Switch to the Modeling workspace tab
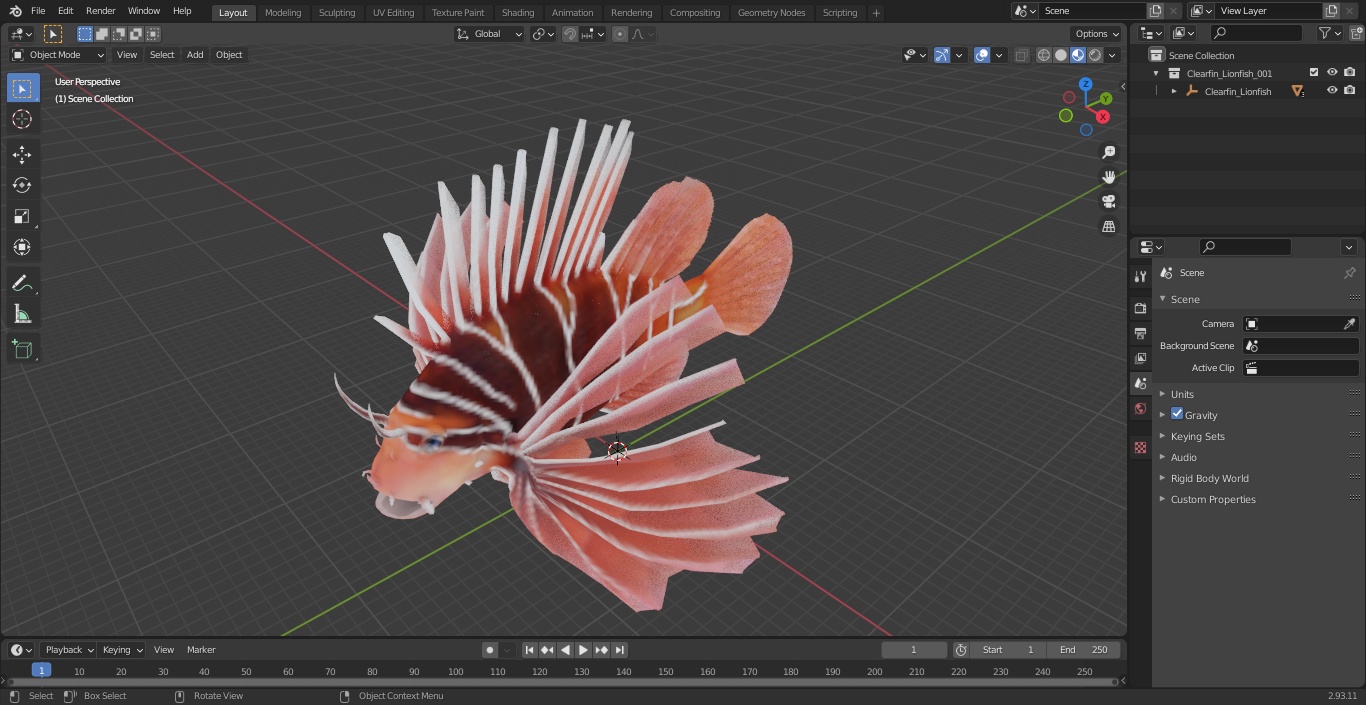 point(283,12)
